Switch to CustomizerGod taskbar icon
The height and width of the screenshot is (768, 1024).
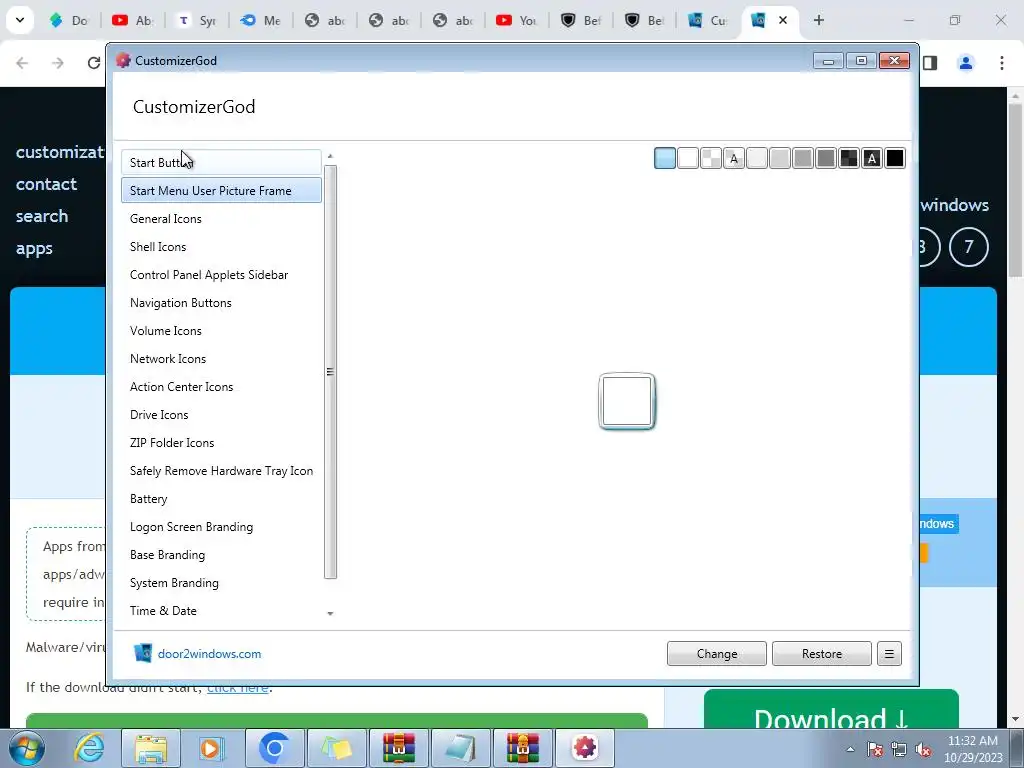[584, 748]
